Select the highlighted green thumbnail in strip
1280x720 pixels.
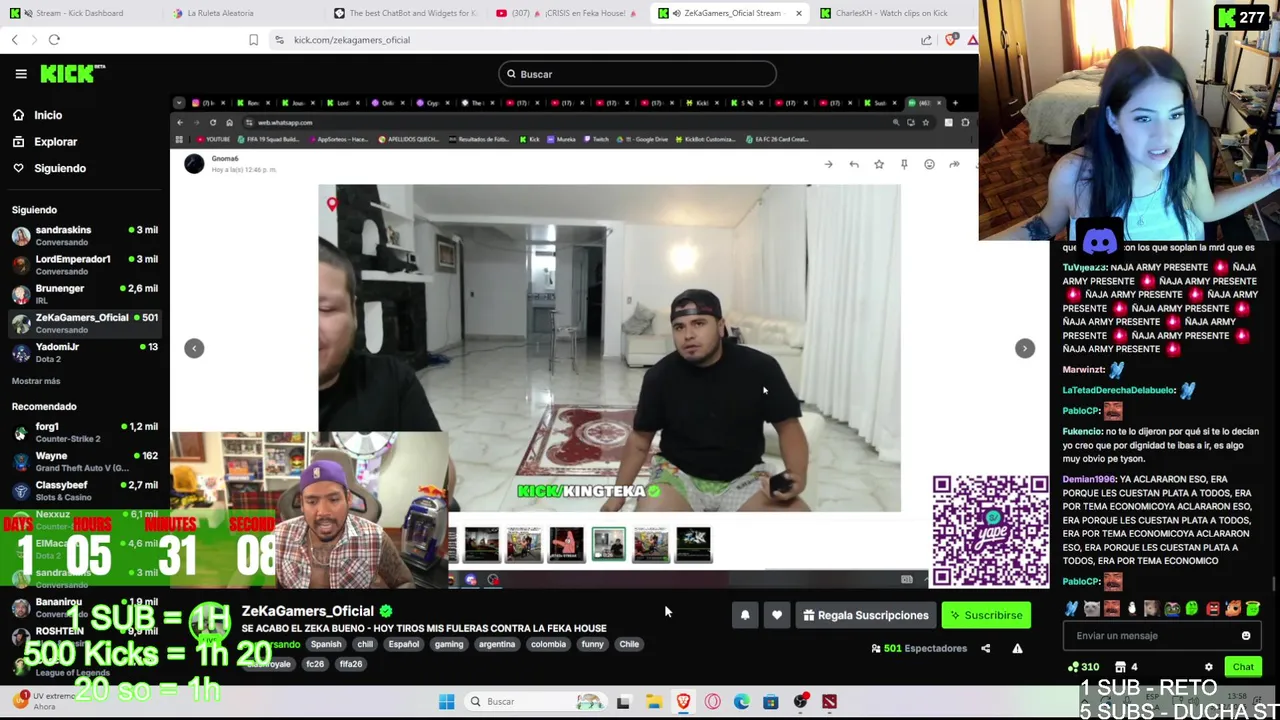tap(608, 544)
